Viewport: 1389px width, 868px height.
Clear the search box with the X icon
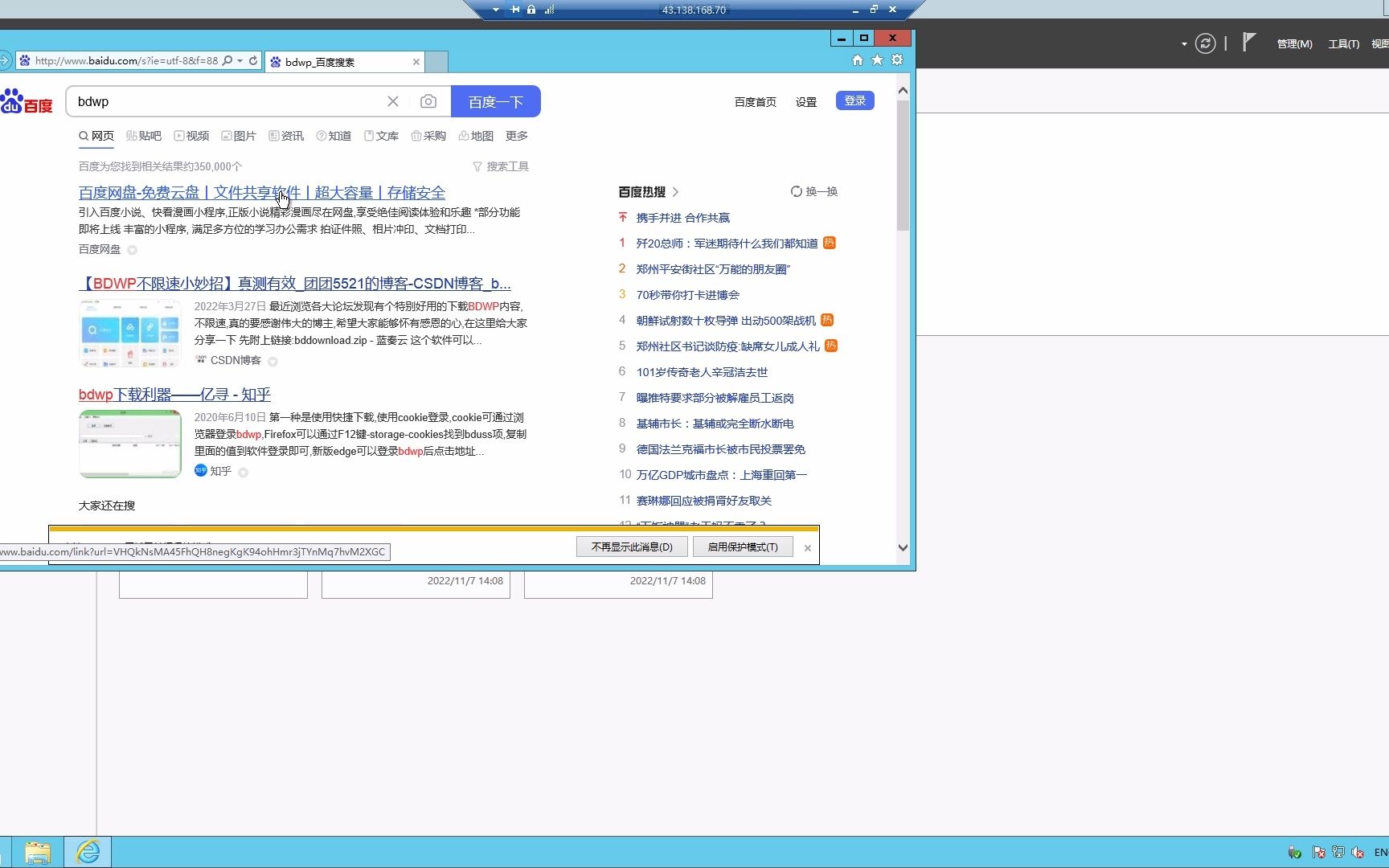[x=393, y=101]
